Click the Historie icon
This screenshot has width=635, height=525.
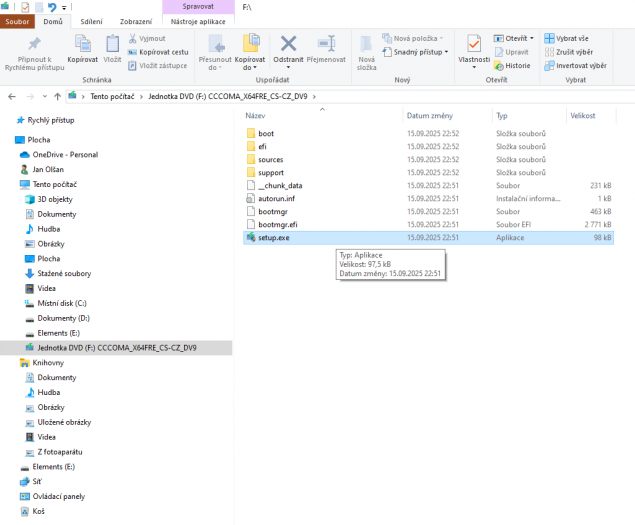499,66
